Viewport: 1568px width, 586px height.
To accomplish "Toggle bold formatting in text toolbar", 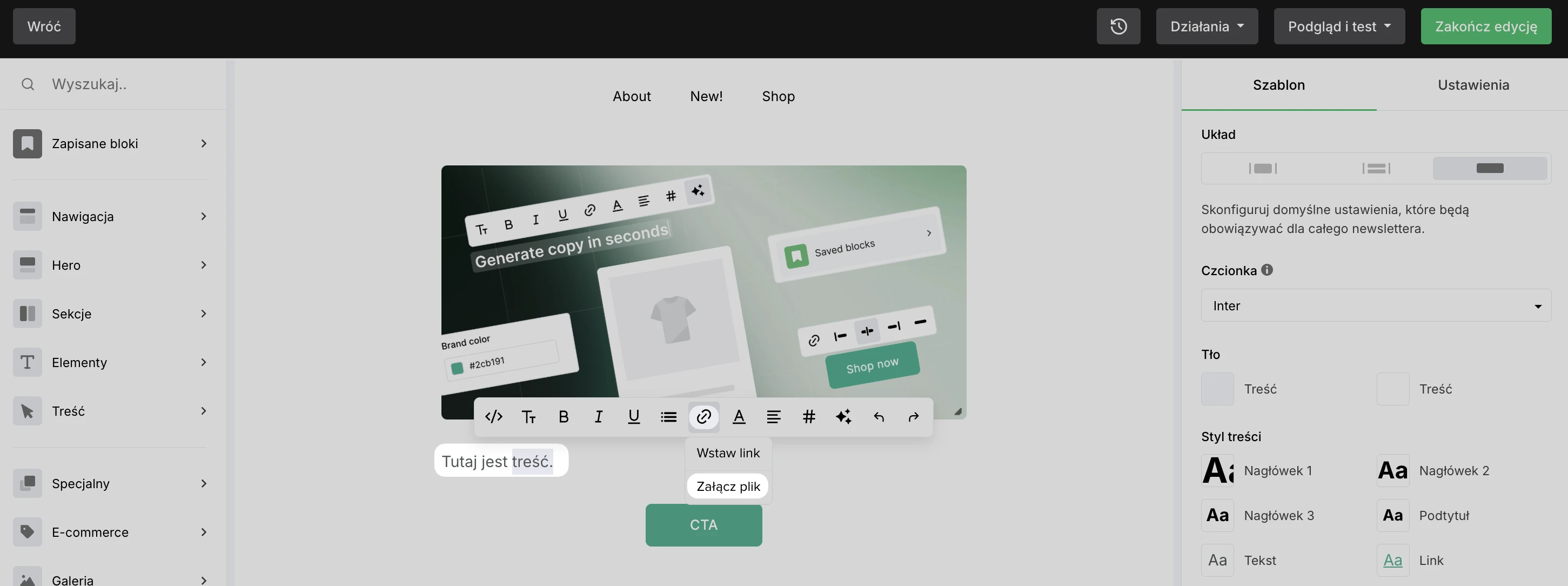I will [564, 417].
